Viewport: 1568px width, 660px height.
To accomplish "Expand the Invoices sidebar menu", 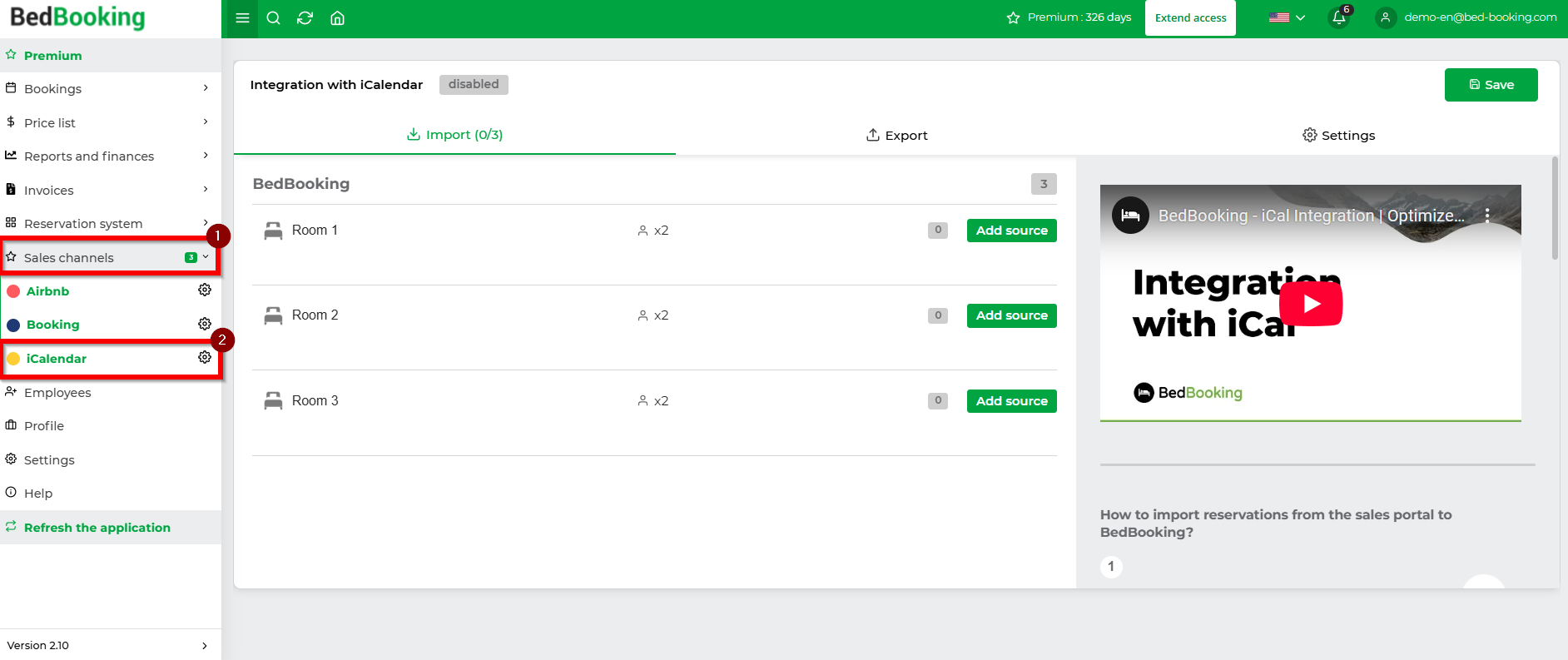I will click(111, 190).
